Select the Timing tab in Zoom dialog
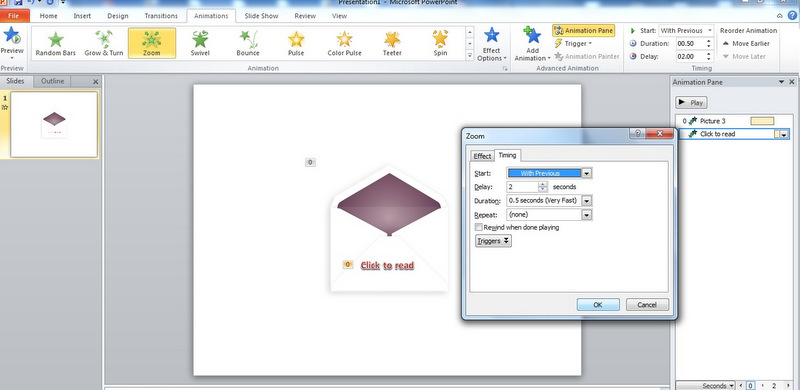 point(507,155)
